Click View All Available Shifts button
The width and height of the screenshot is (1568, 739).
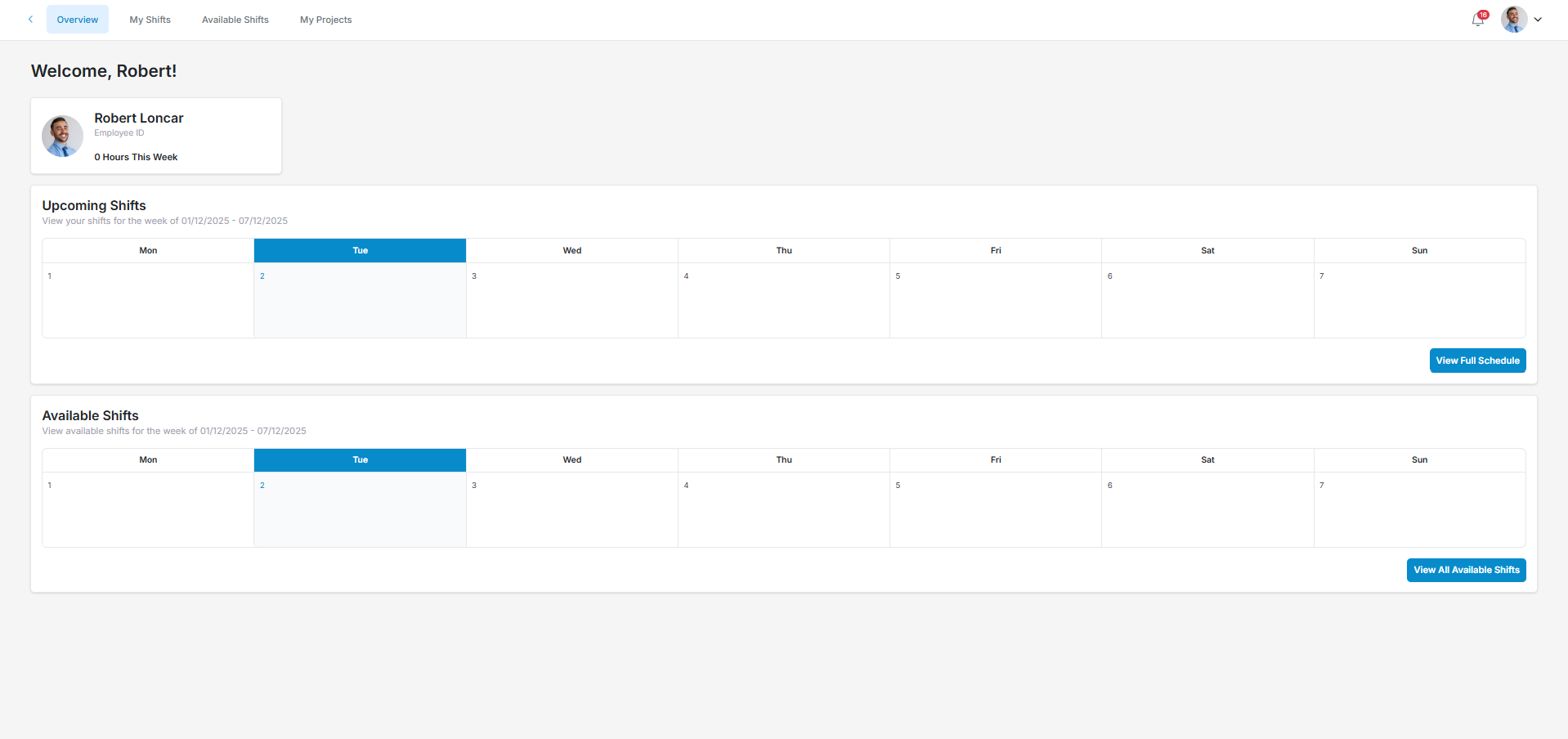click(x=1466, y=570)
